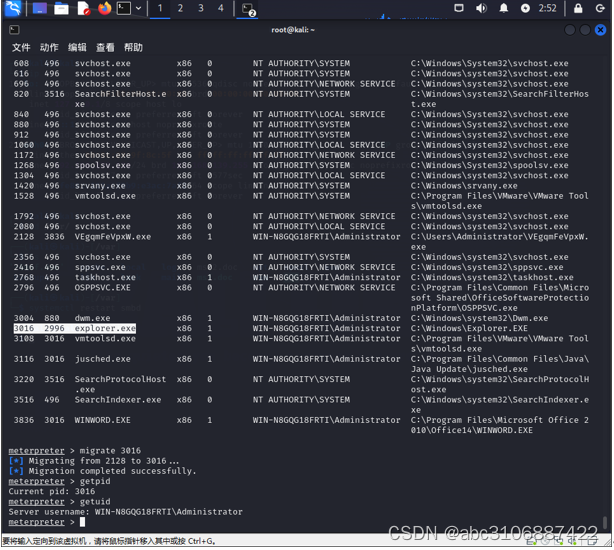Open the 查看 menu
Viewport: 614px width, 550px height.
coord(105,47)
